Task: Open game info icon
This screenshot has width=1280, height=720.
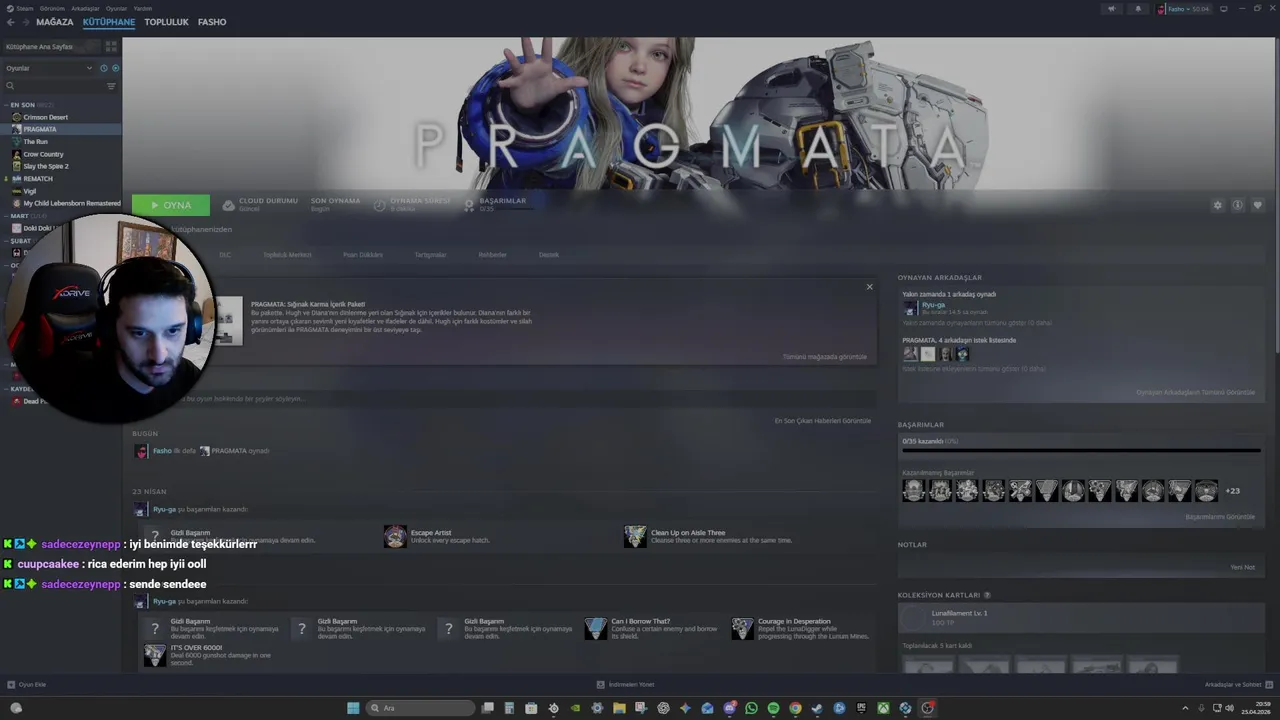Action: pyautogui.click(x=1237, y=205)
